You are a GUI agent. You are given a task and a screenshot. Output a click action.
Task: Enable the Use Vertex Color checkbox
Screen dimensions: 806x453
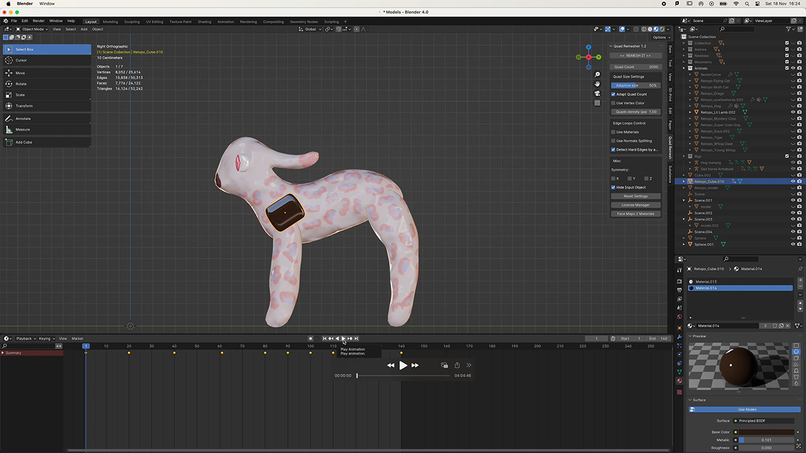pyautogui.click(x=614, y=103)
